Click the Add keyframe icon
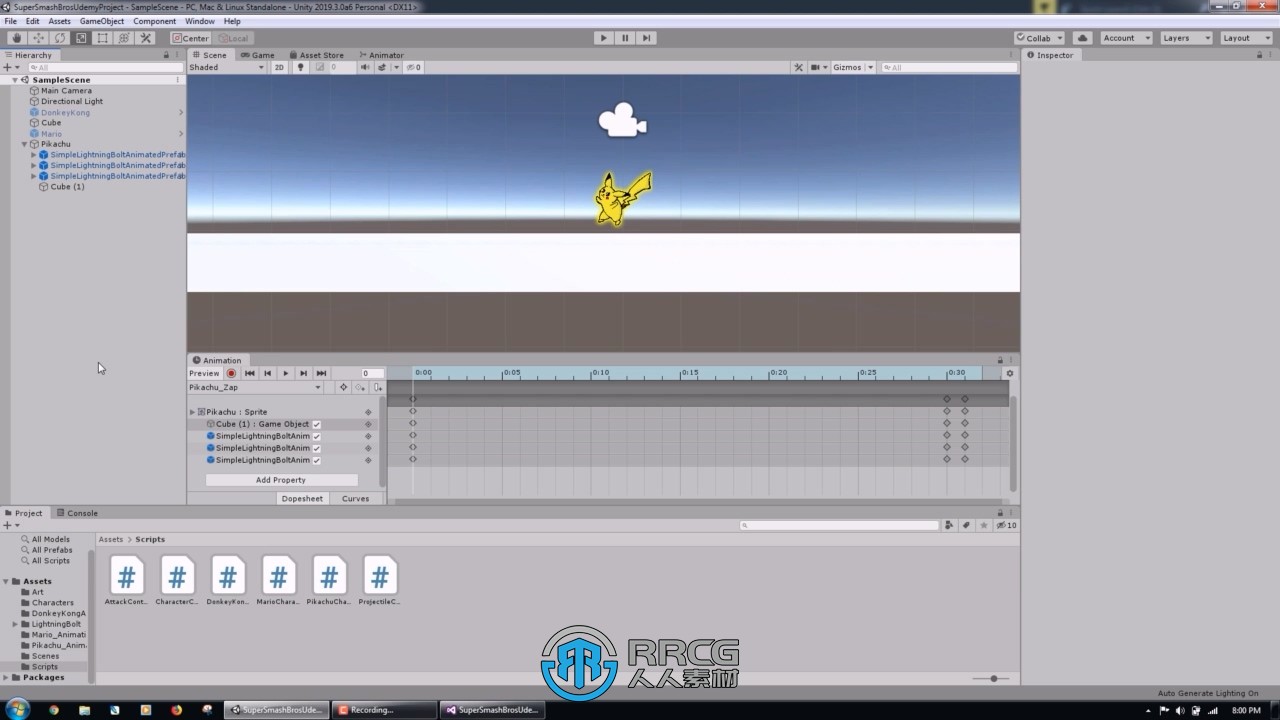 click(360, 387)
